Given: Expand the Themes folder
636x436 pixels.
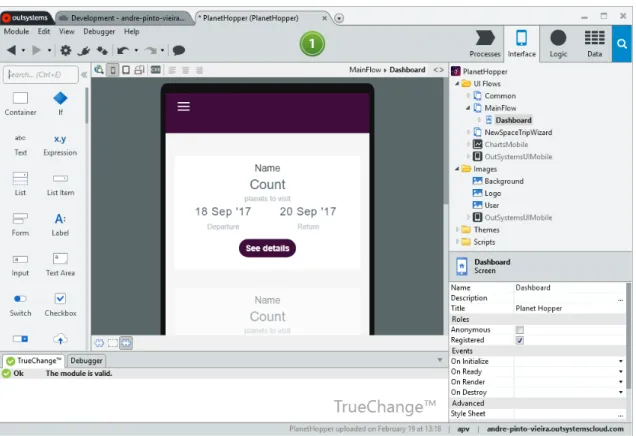Looking at the screenshot, I should [457, 230].
